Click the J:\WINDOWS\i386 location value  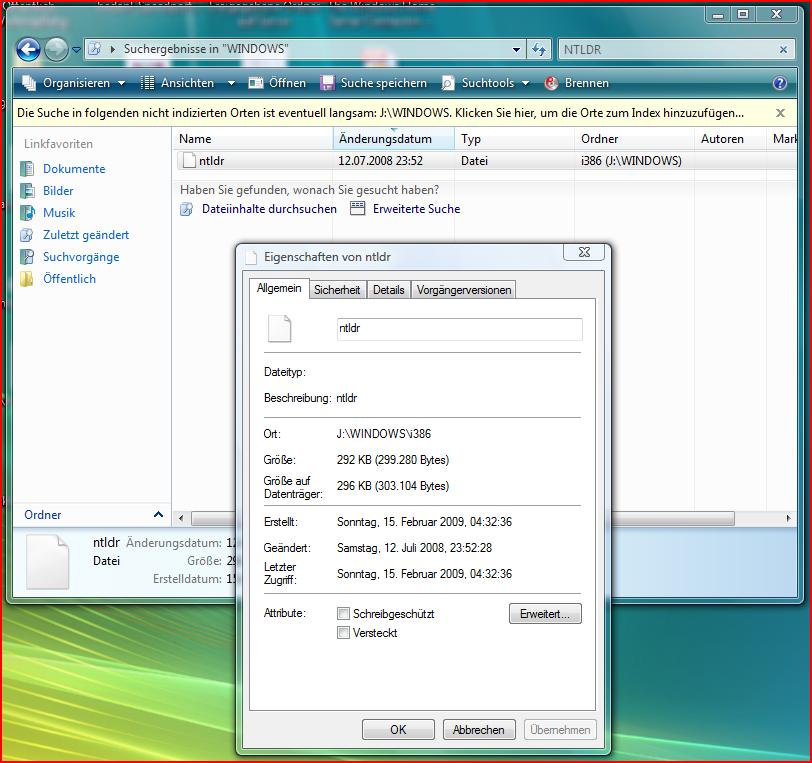point(384,434)
